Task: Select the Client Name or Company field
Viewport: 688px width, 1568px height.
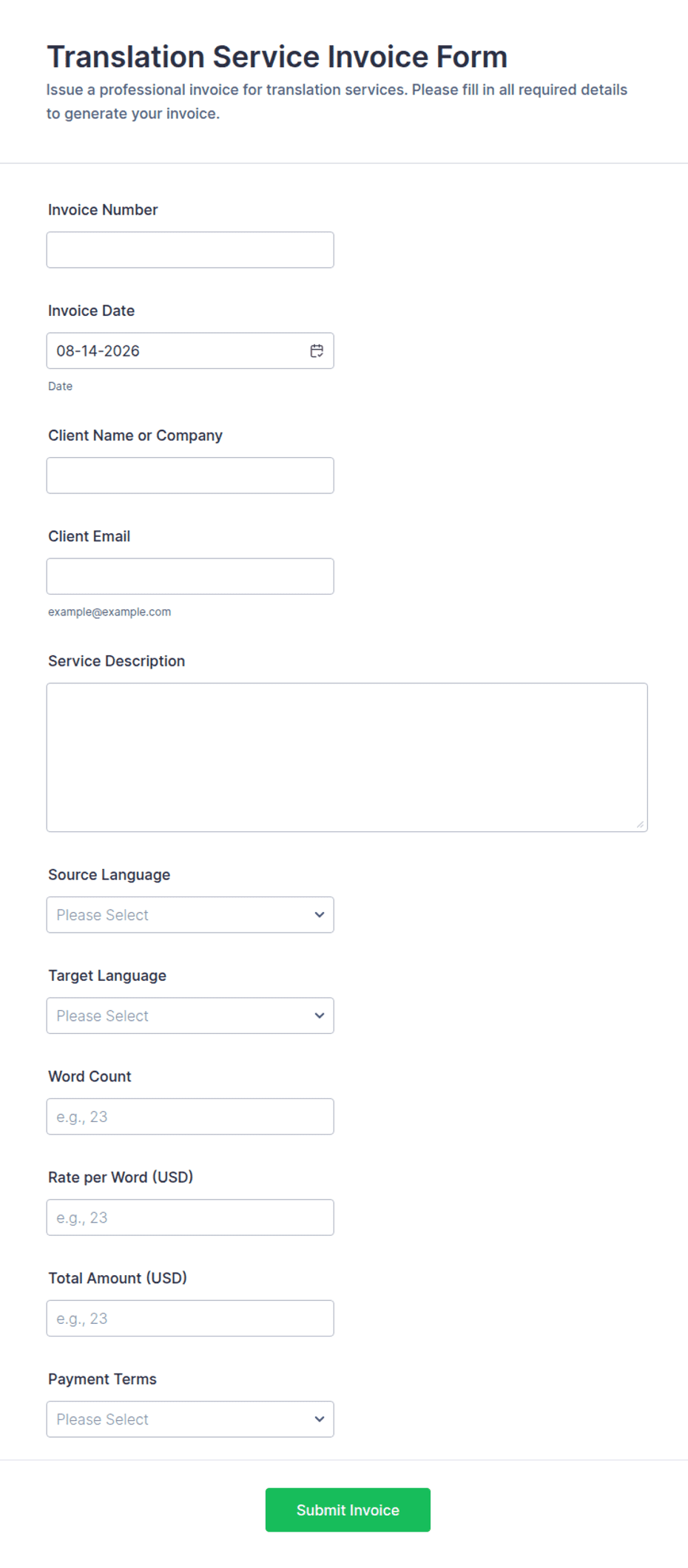Action: pyautogui.click(x=190, y=476)
